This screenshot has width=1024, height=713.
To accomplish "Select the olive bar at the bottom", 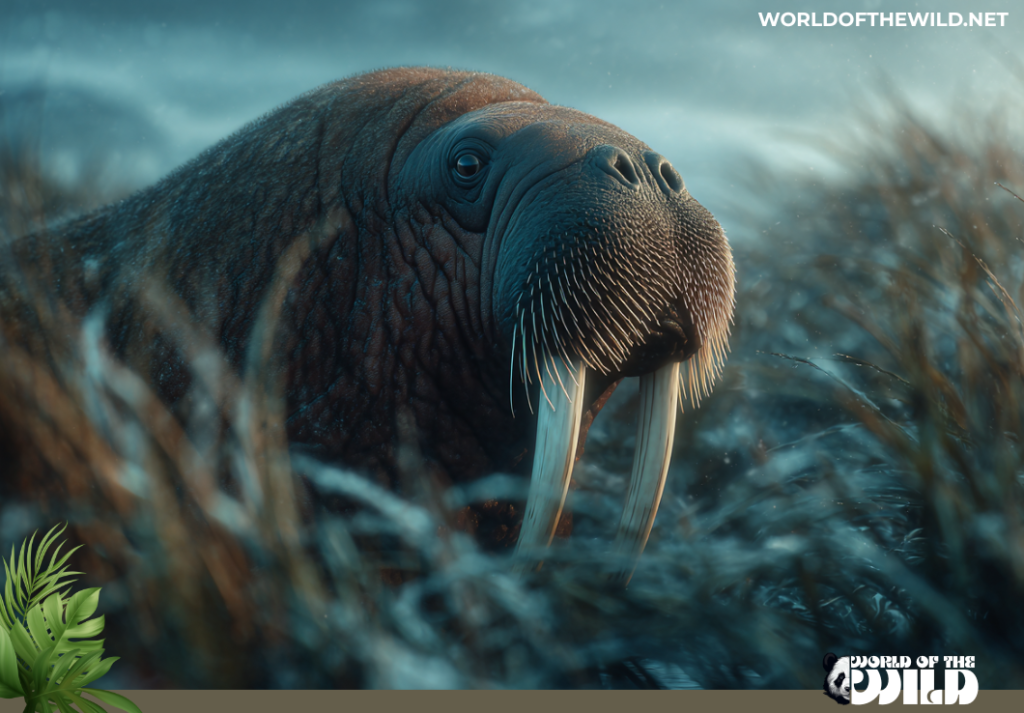I will click(400, 700).
